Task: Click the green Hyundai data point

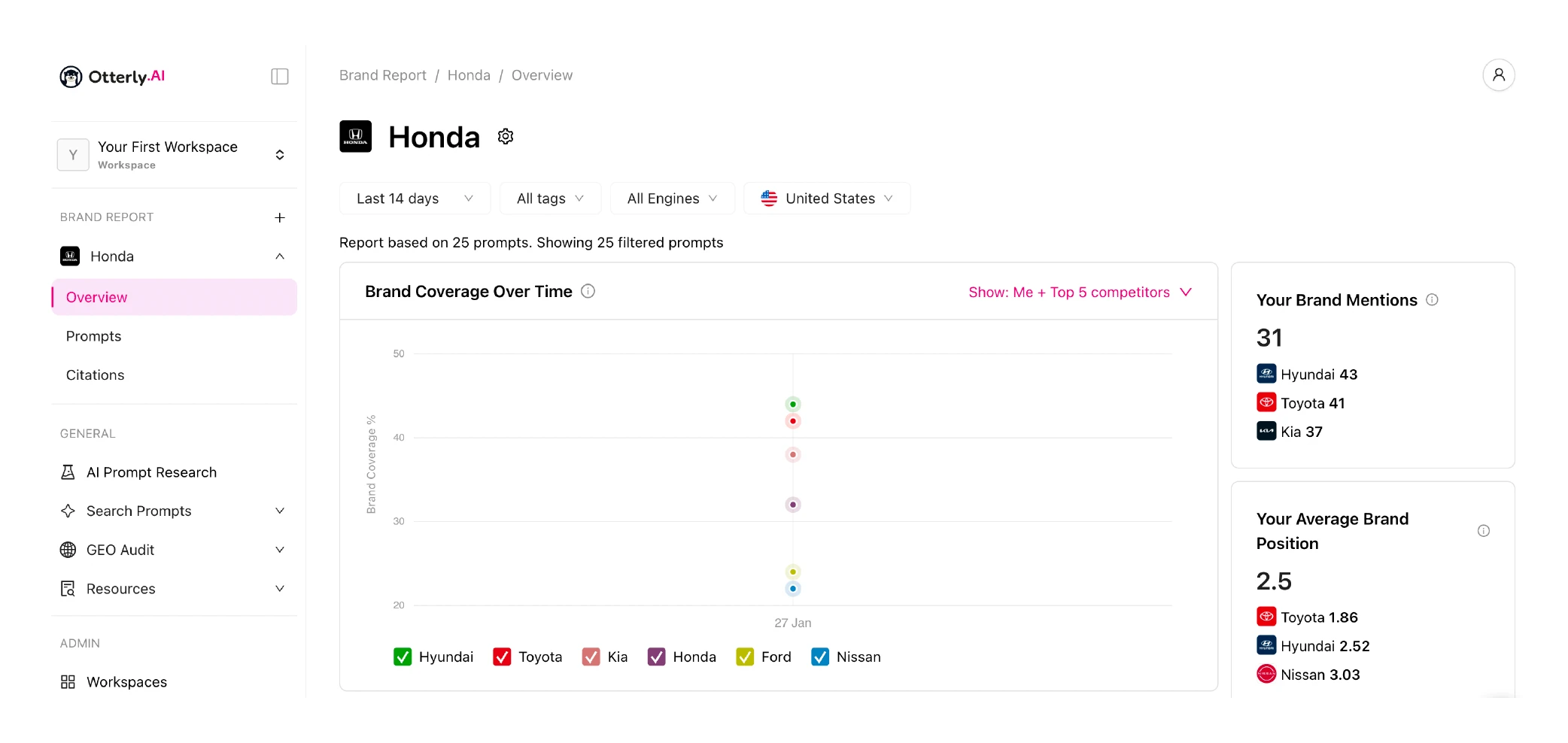Action: 793,405
